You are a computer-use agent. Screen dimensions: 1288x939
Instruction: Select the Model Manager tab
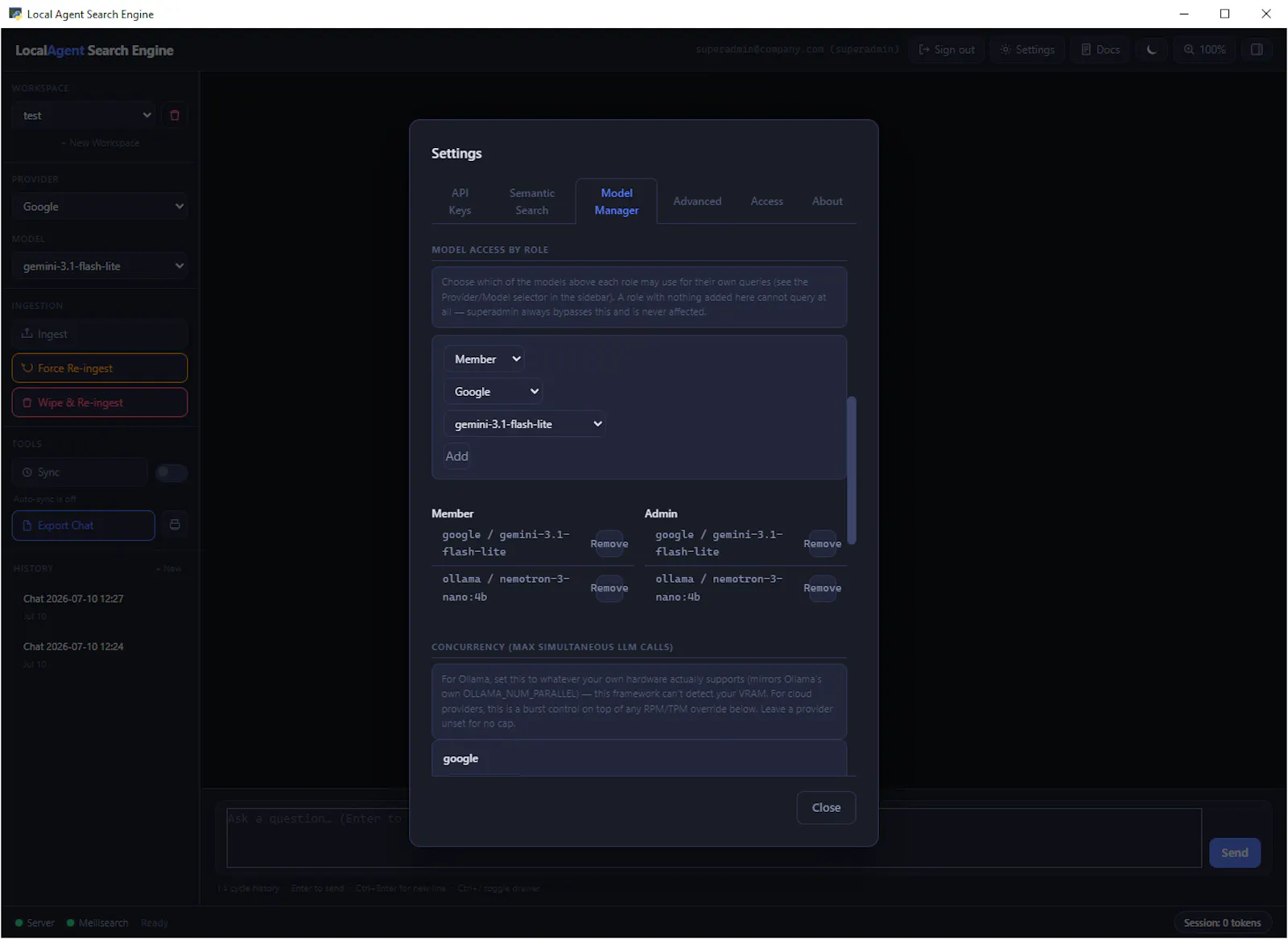(617, 202)
